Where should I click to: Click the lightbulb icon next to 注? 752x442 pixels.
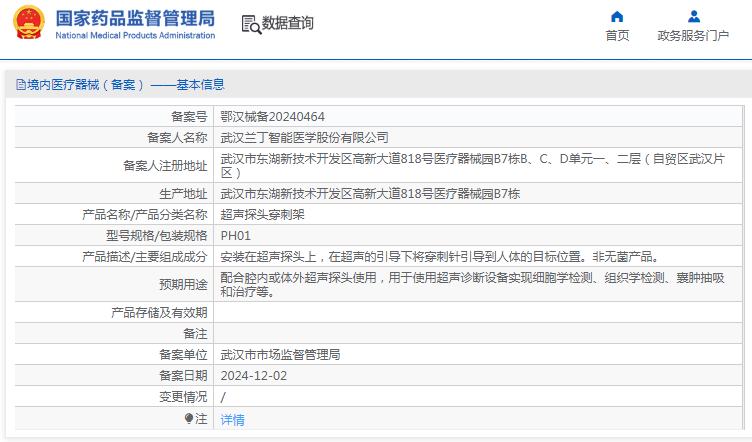[x=188, y=419]
